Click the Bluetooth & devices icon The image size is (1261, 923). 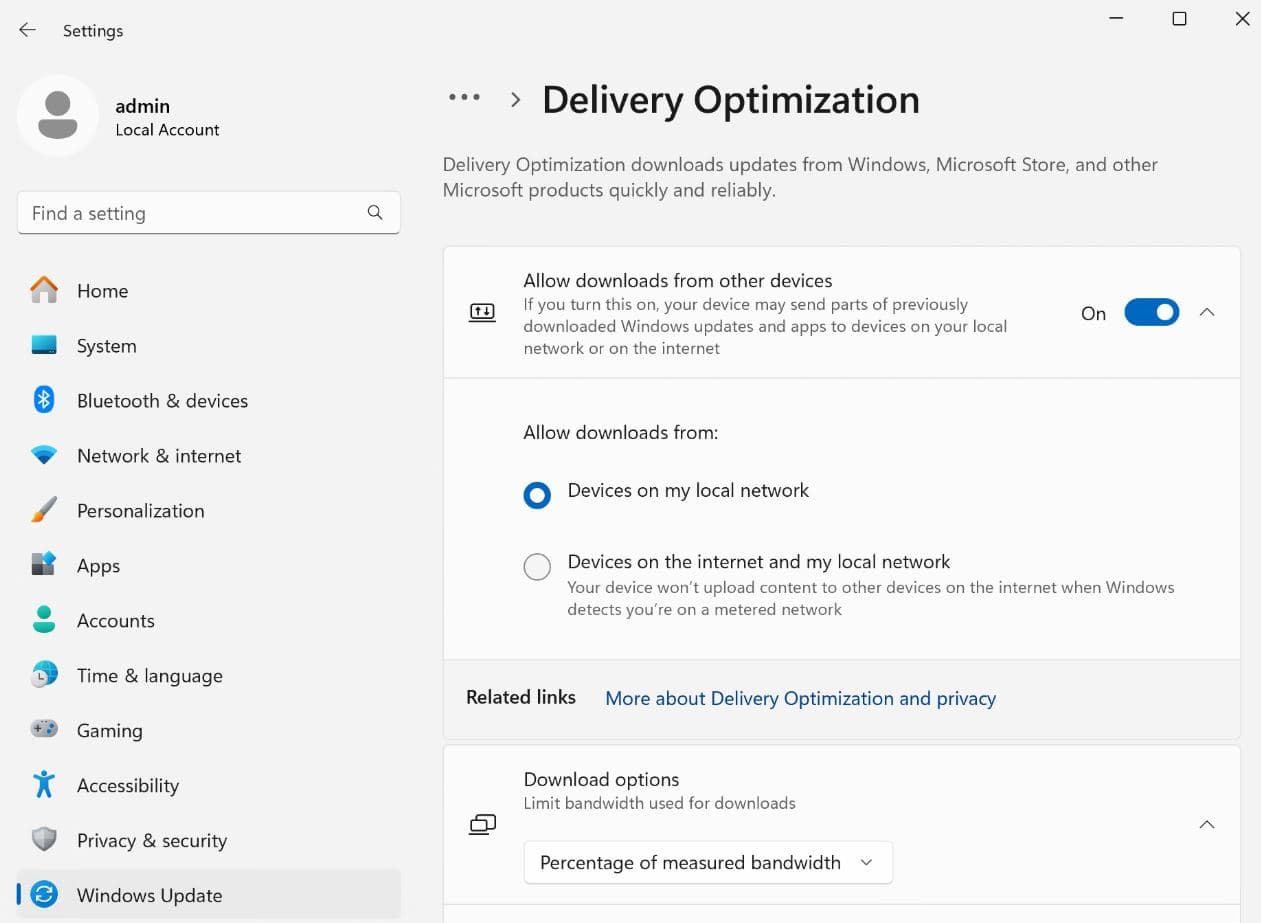44,400
